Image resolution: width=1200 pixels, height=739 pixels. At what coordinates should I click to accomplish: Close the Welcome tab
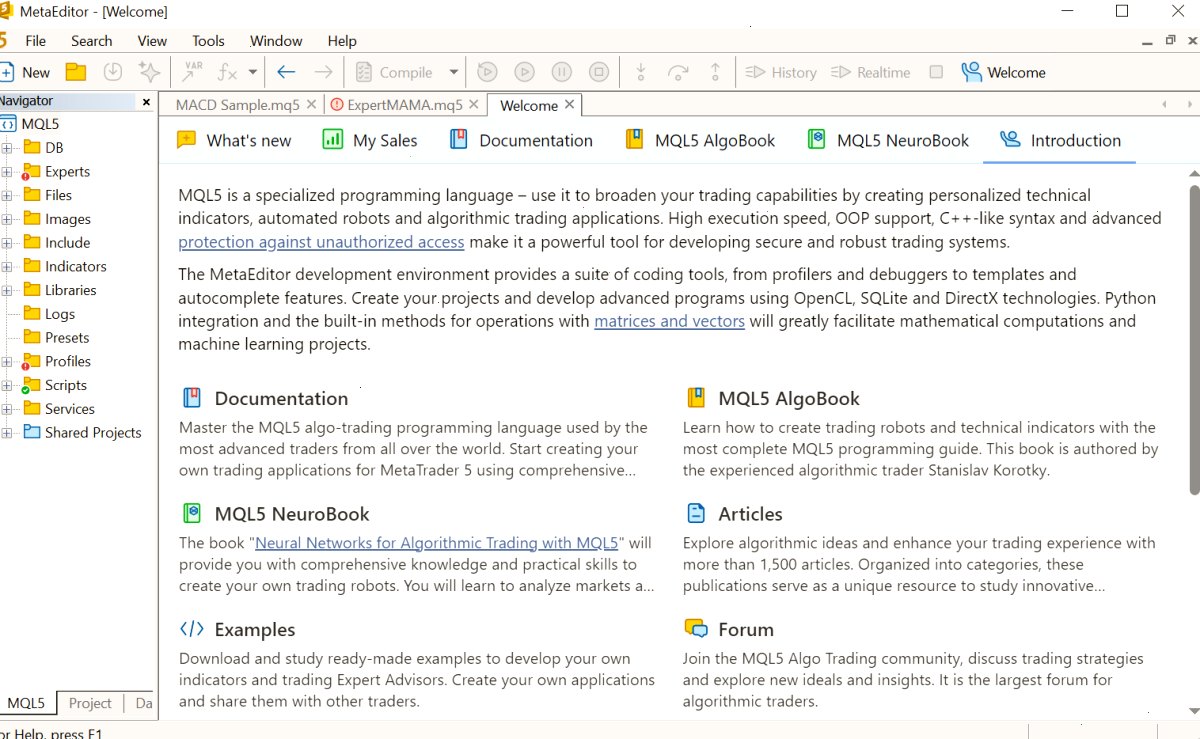pos(570,104)
